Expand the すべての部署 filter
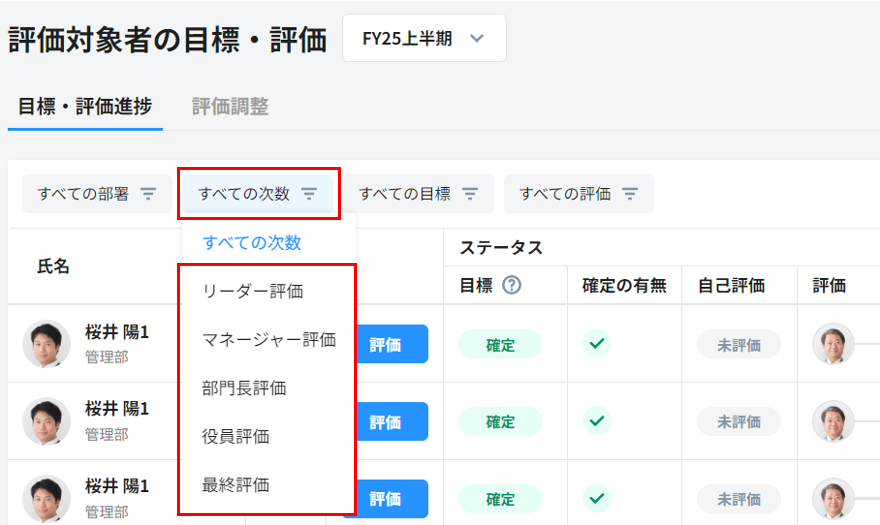The height and width of the screenshot is (525, 880). pyautogui.click(x=97, y=194)
